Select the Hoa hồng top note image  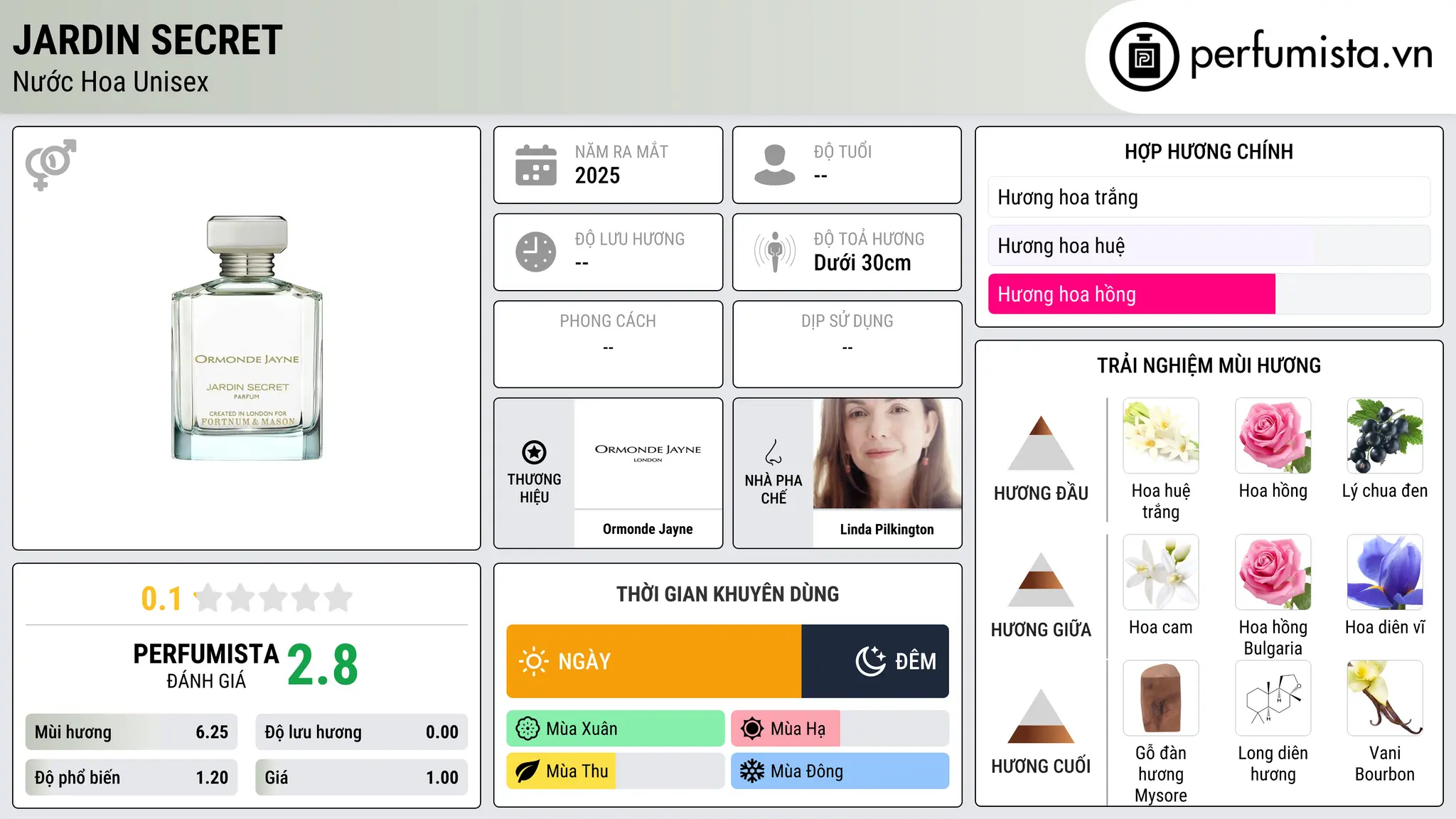tap(1273, 436)
